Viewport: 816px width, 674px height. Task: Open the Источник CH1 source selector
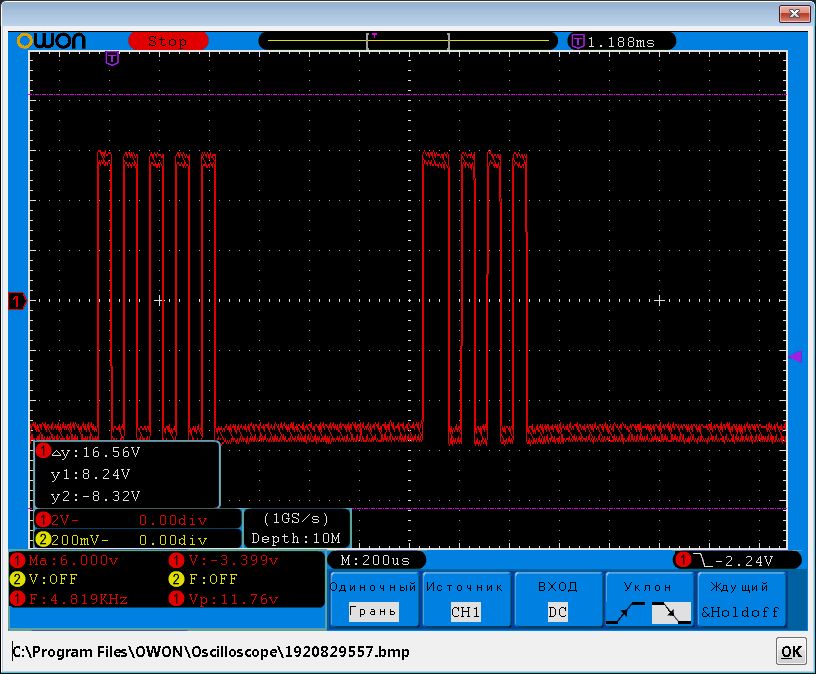click(464, 600)
